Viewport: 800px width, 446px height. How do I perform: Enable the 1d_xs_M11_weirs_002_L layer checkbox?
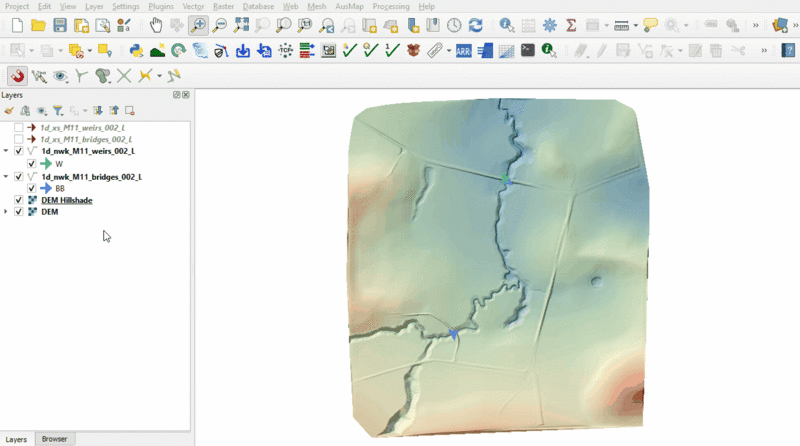18,128
